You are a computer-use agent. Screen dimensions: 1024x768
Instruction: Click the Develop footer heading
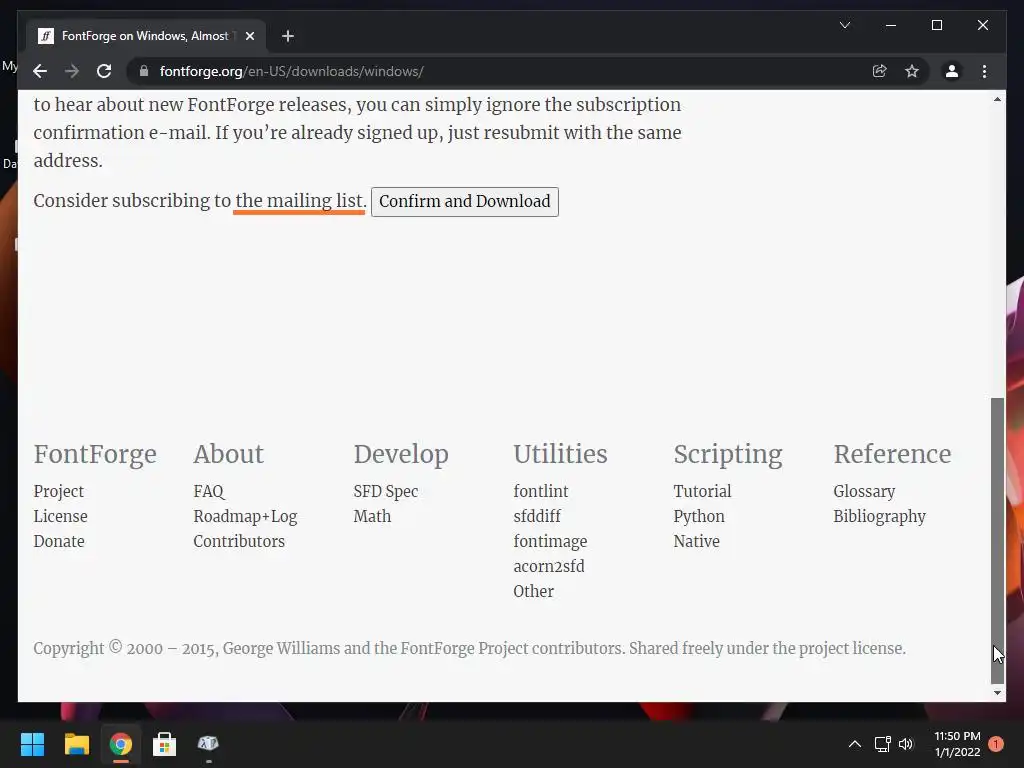point(401,455)
